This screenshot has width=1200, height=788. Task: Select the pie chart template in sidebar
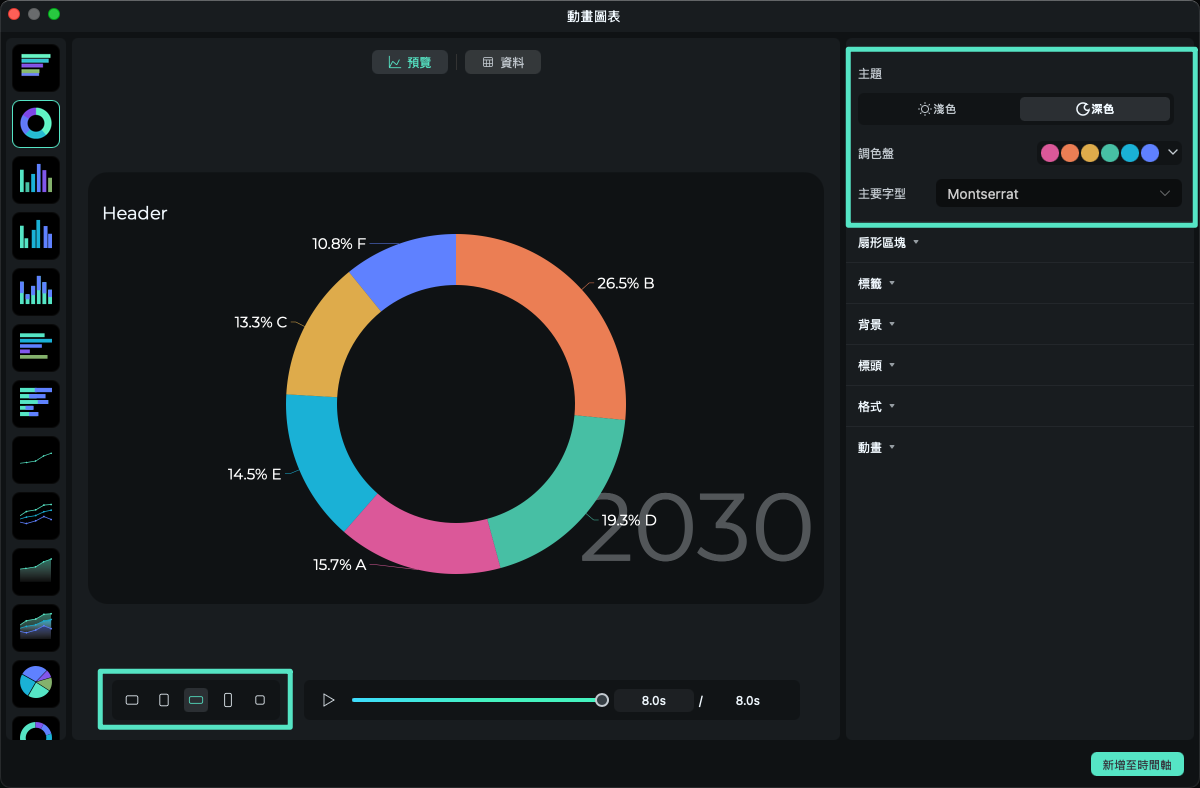point(36,681)
